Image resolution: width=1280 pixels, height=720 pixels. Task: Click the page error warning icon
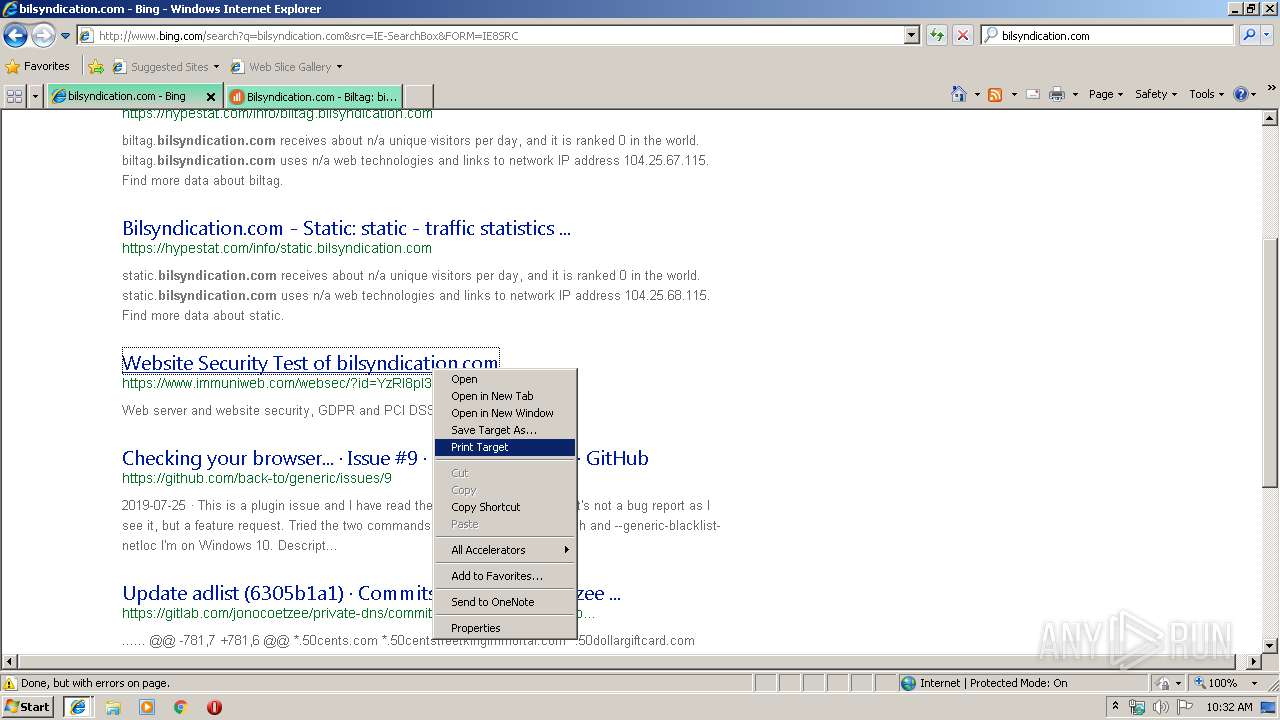[x=10, y=683]
